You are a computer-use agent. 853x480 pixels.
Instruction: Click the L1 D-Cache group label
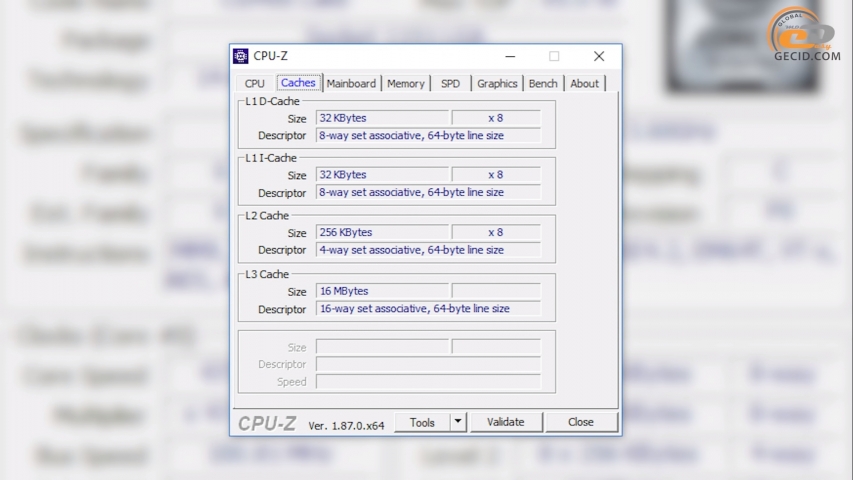tap(272, 101)
